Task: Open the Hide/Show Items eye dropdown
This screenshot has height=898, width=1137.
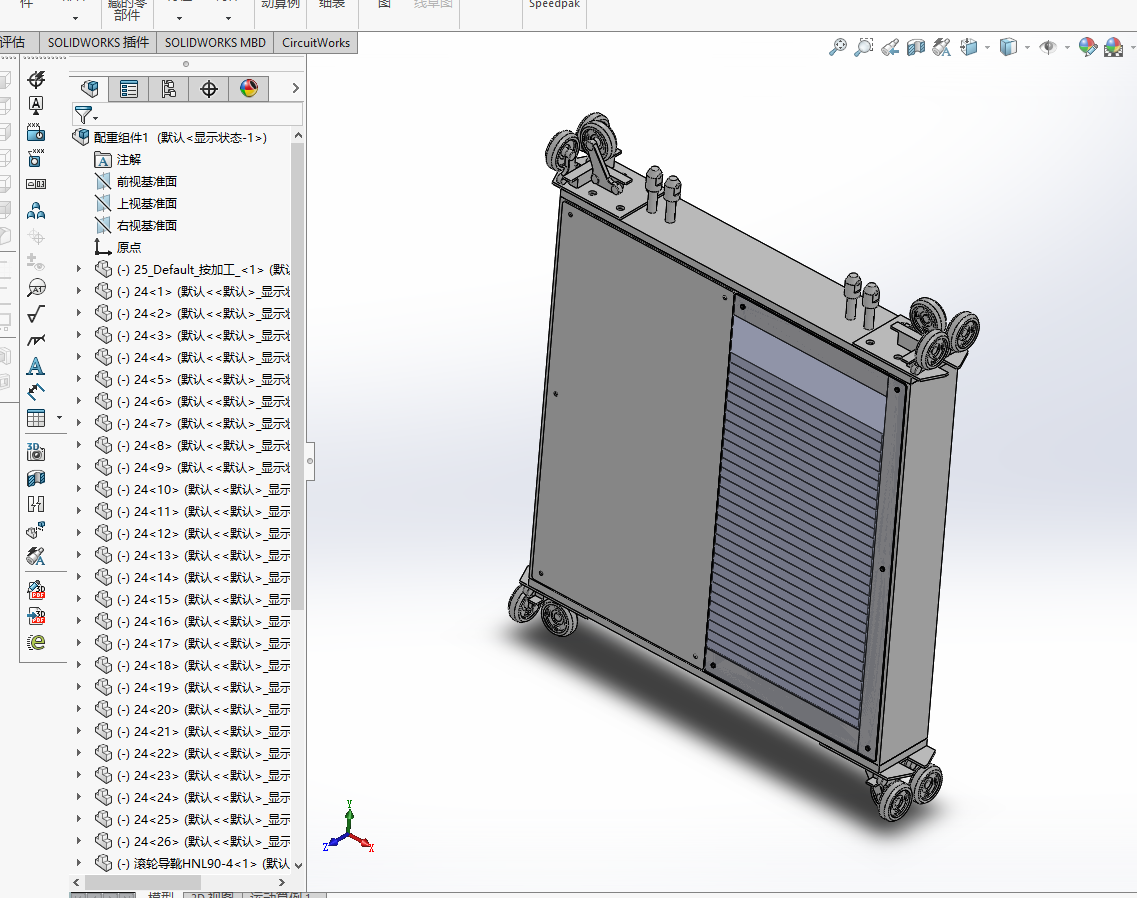Action: [1066, 48]
